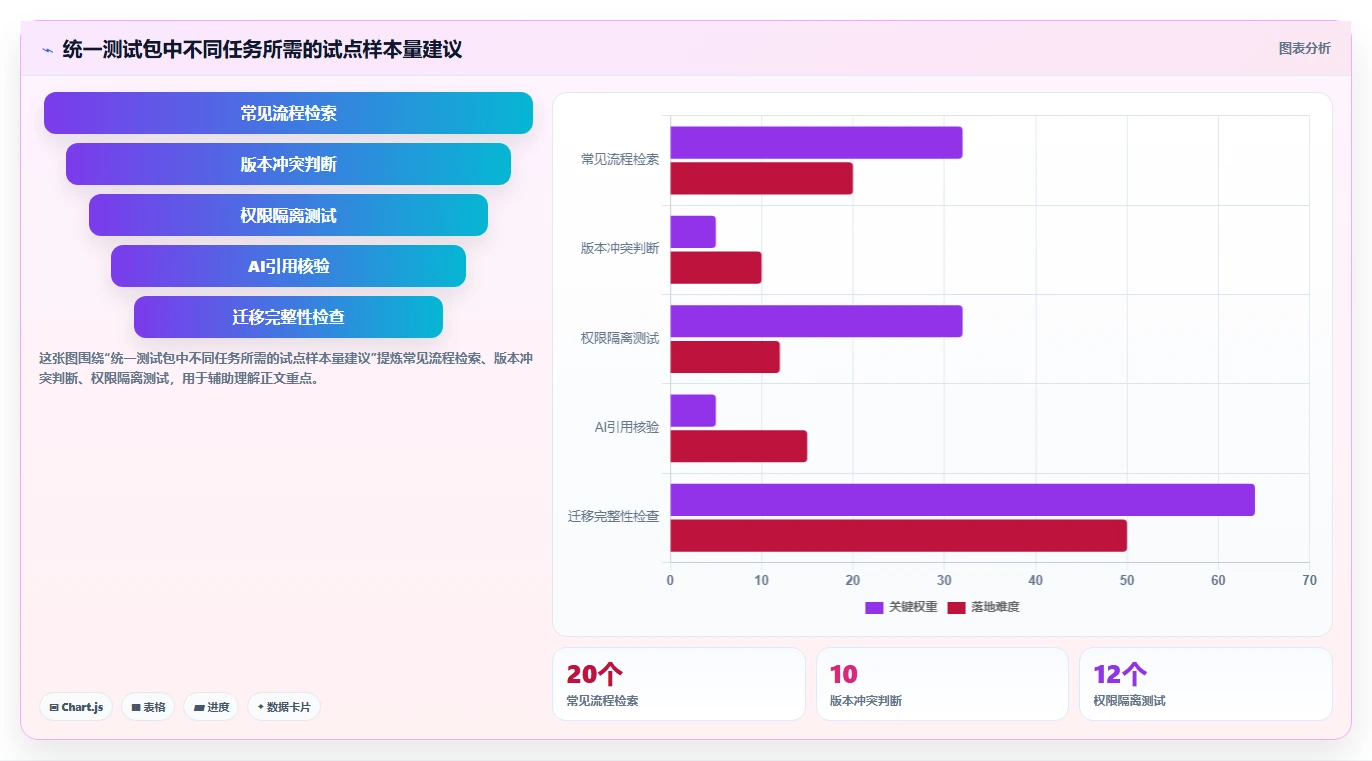The width and height of the screenshot is (1372, 761).
Task: Open the 12个 权限隔离测试 data card
Action: [1205, 684]
